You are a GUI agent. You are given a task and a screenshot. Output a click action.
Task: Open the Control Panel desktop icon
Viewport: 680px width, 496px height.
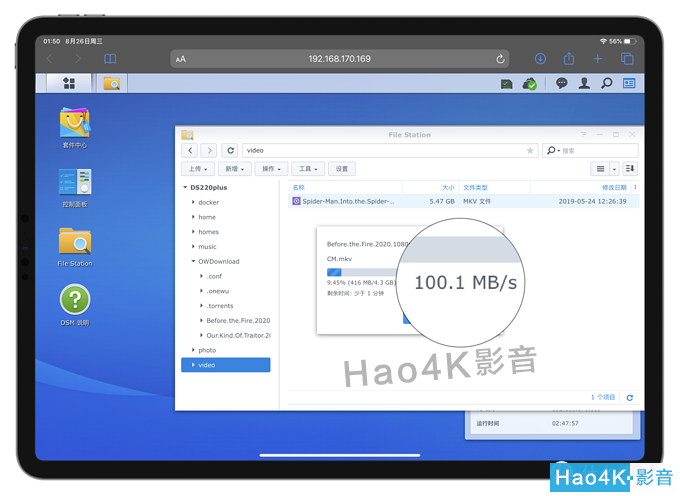pos(75,188)
